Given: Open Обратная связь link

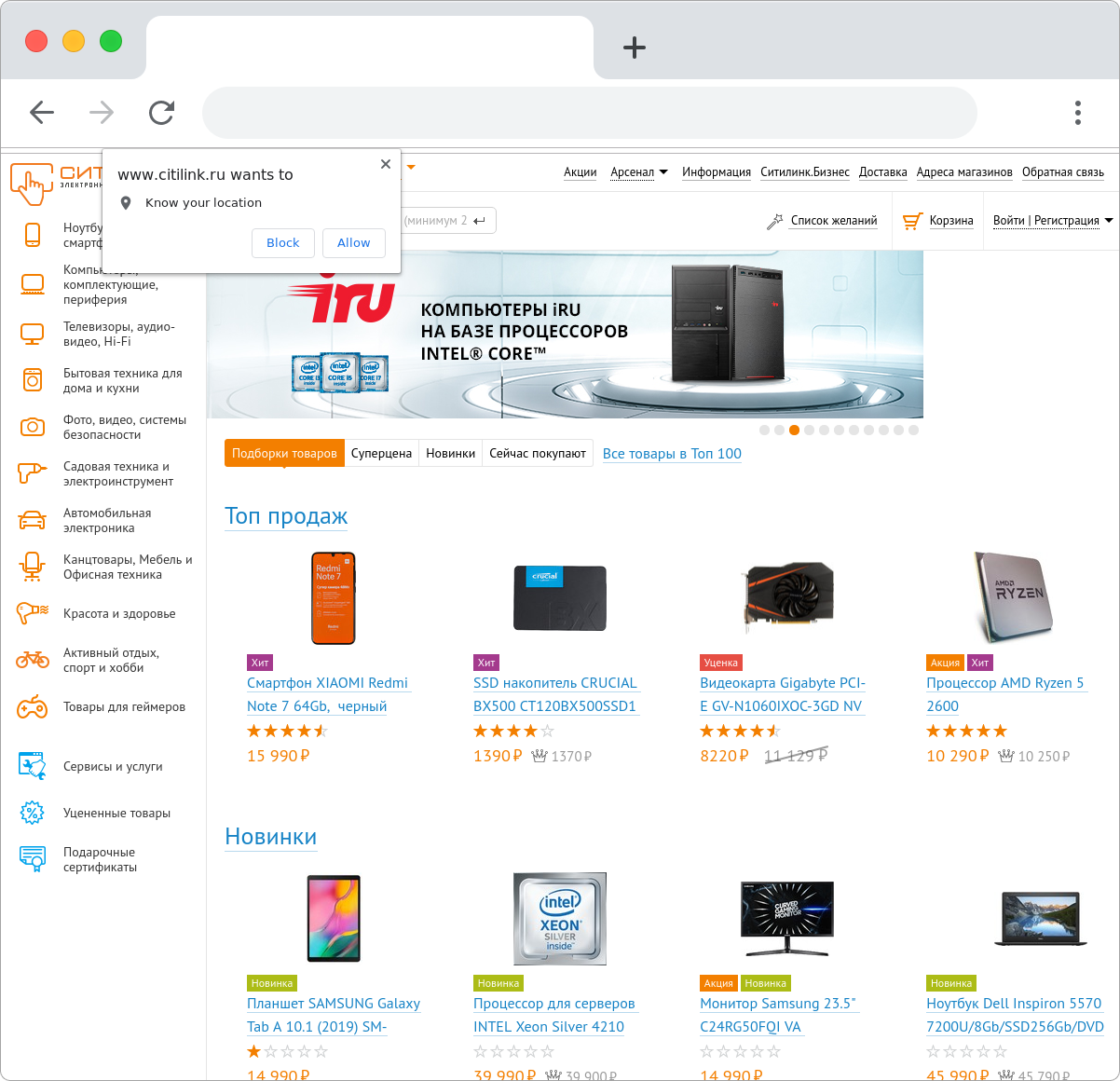Looking at the screenshot, I should point(1063,172).
